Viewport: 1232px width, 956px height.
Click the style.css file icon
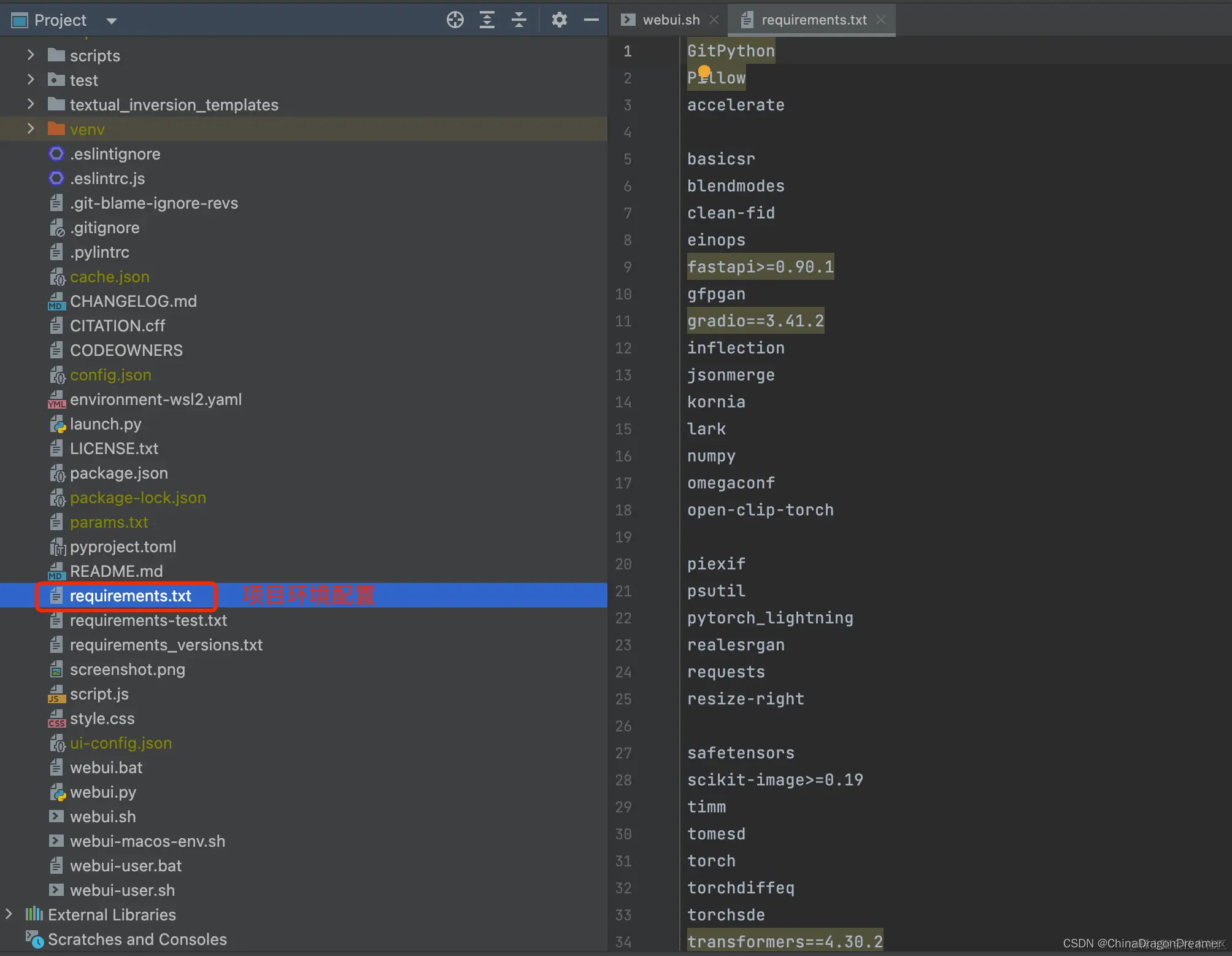(56, 719)
